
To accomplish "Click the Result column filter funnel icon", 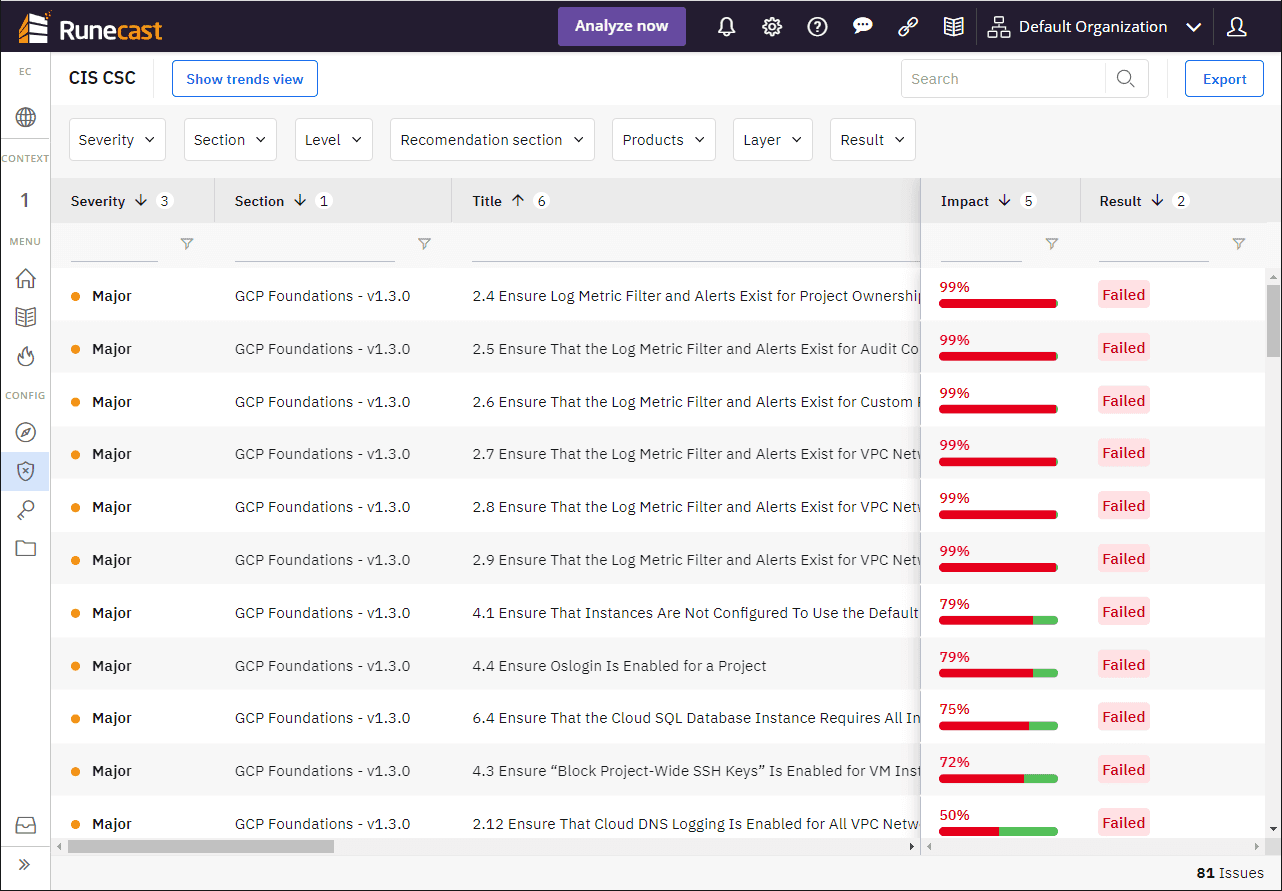I will point(1239,243).
